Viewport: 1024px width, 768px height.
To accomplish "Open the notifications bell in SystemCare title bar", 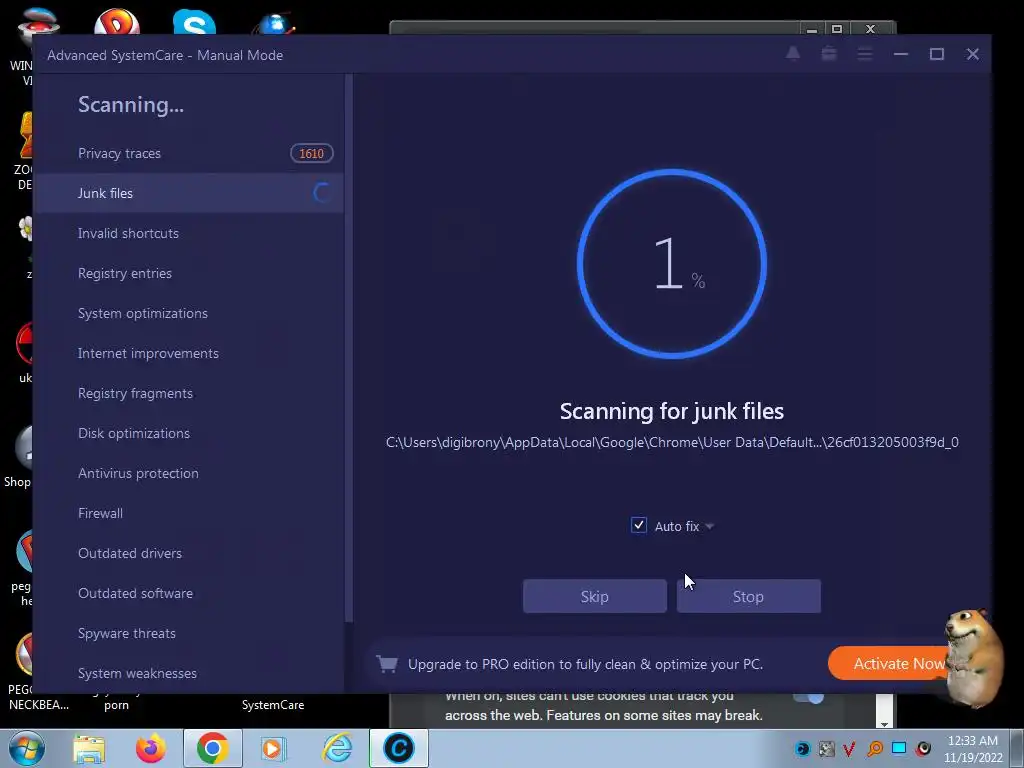I will coord(793,54).
